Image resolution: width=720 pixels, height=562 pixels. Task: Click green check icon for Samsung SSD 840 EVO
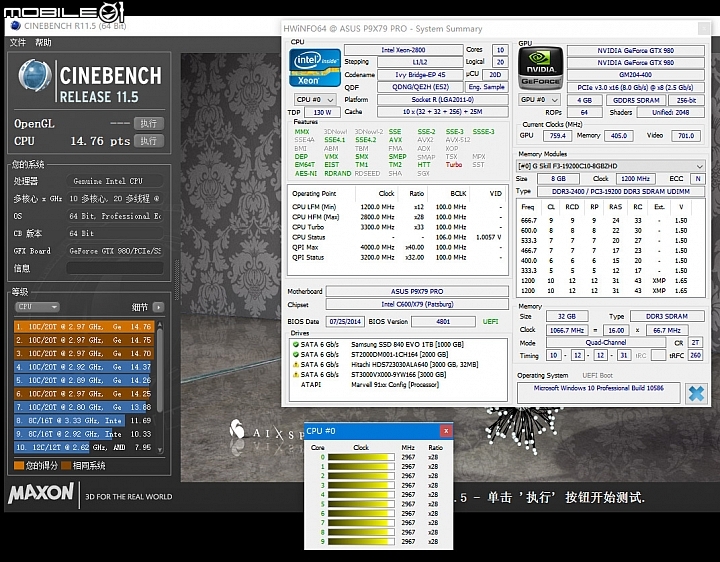(296, 344)
